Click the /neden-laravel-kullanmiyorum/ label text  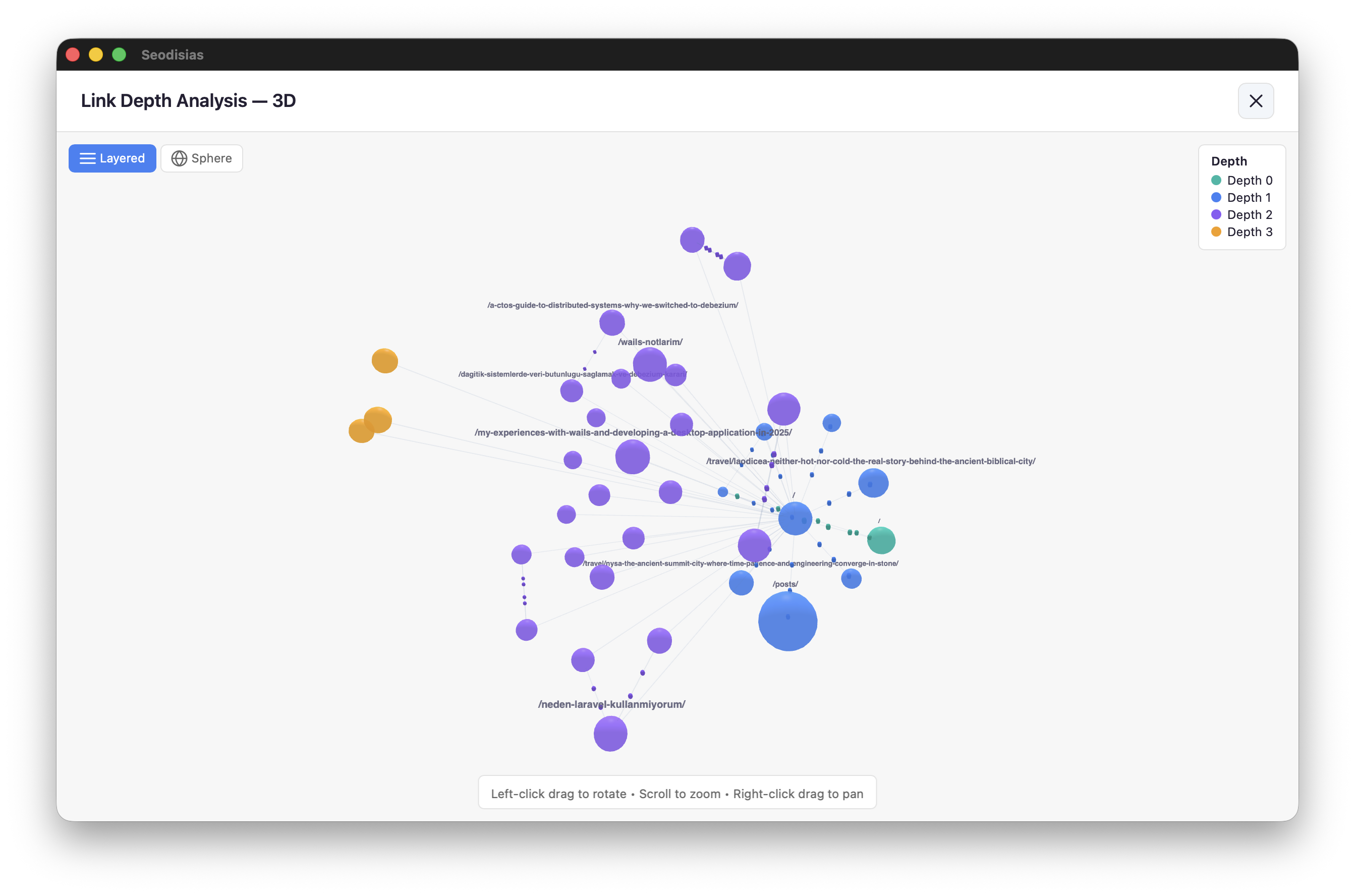click(x=611, y=704)
